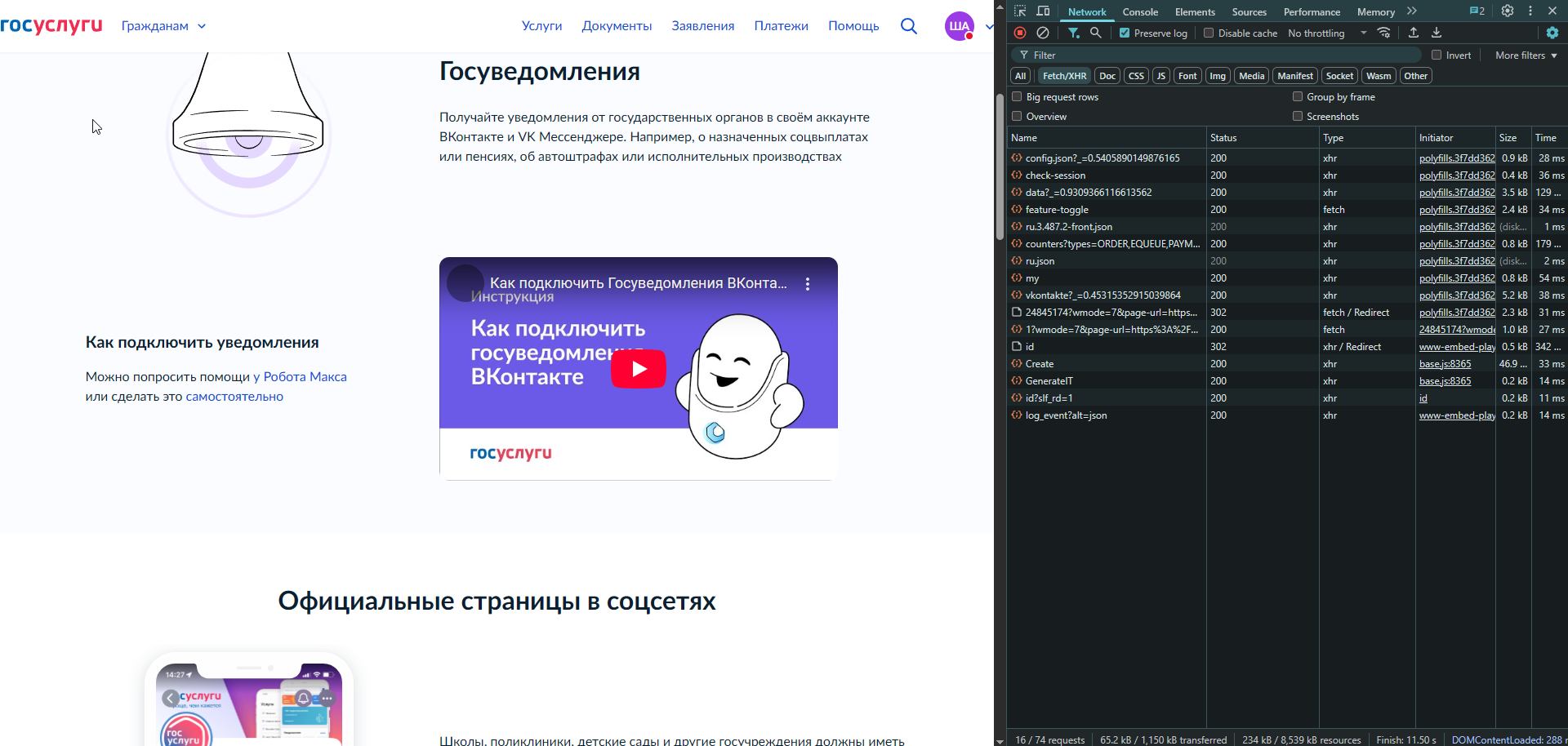Switch to the Performance tab

pyautogui.click(x=1312, y=11)
